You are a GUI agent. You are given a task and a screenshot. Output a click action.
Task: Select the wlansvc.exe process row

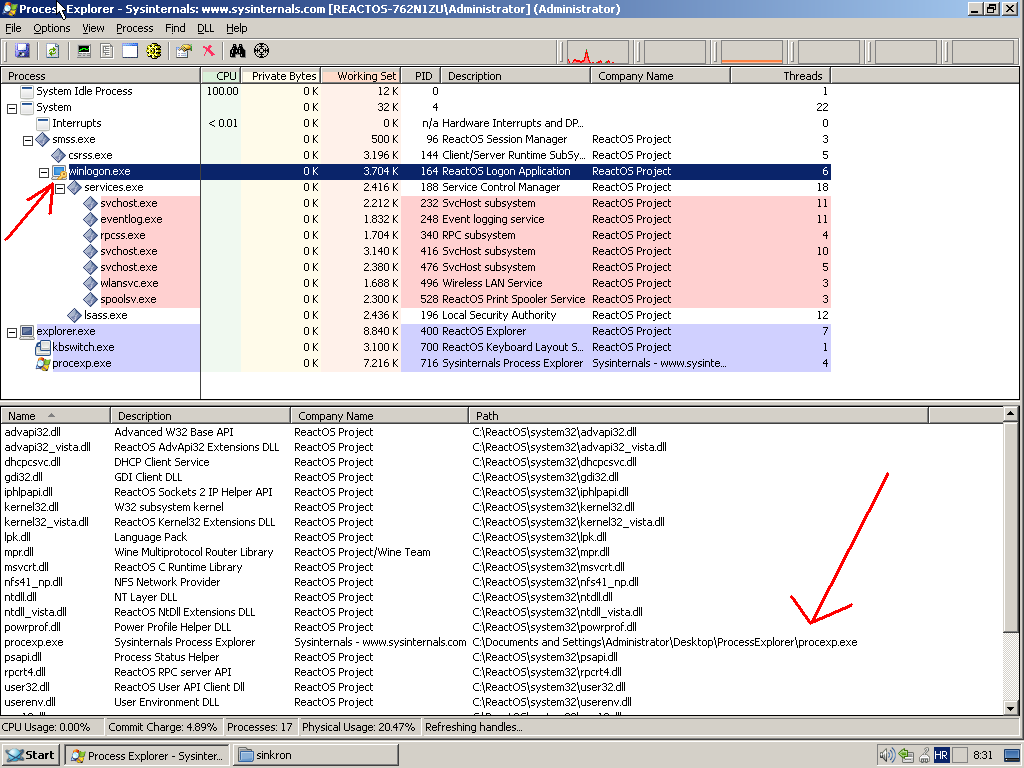(415, 283)
